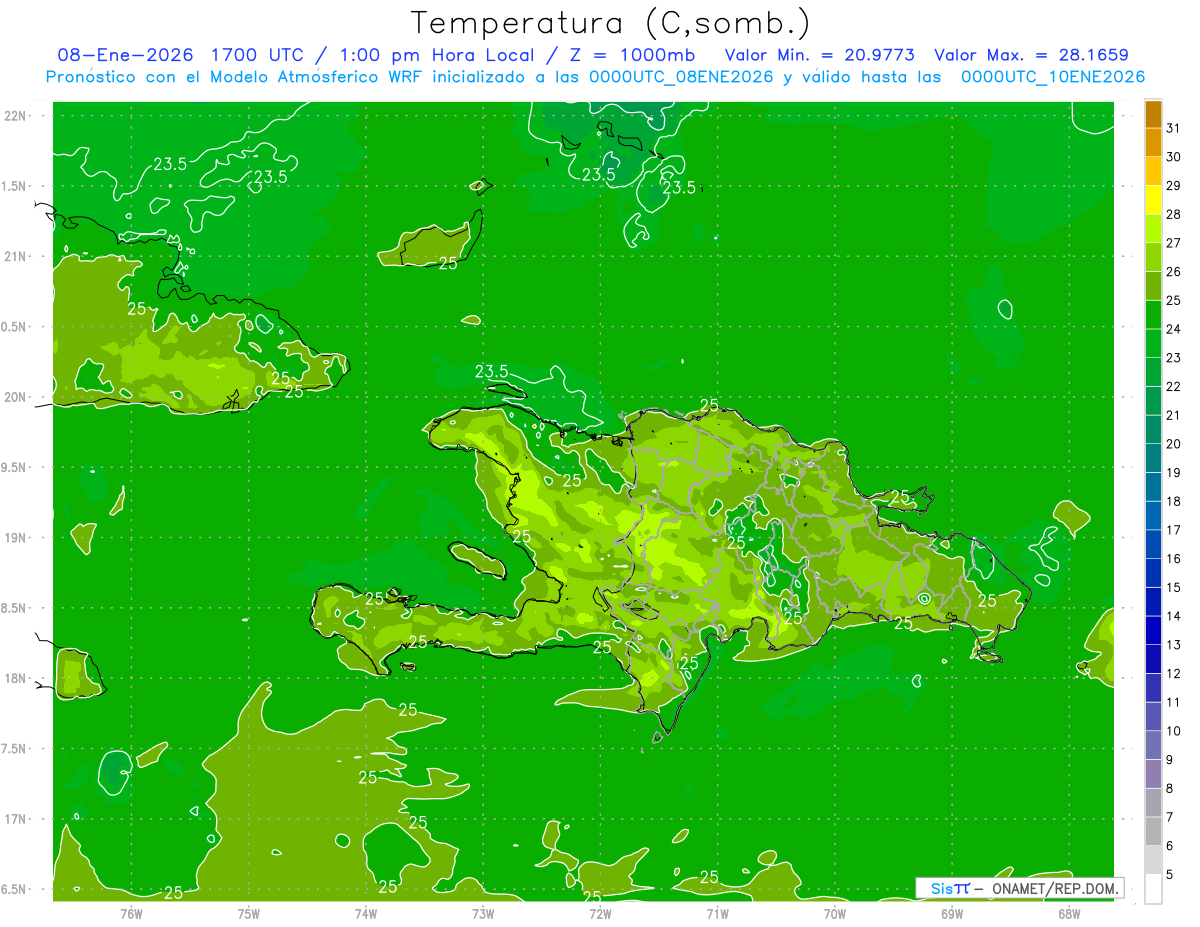Image resolution: width=1200 pixels, height=927 pixels.
Task: Click the "68W" longitude axis label
Action: point(1068,913)
